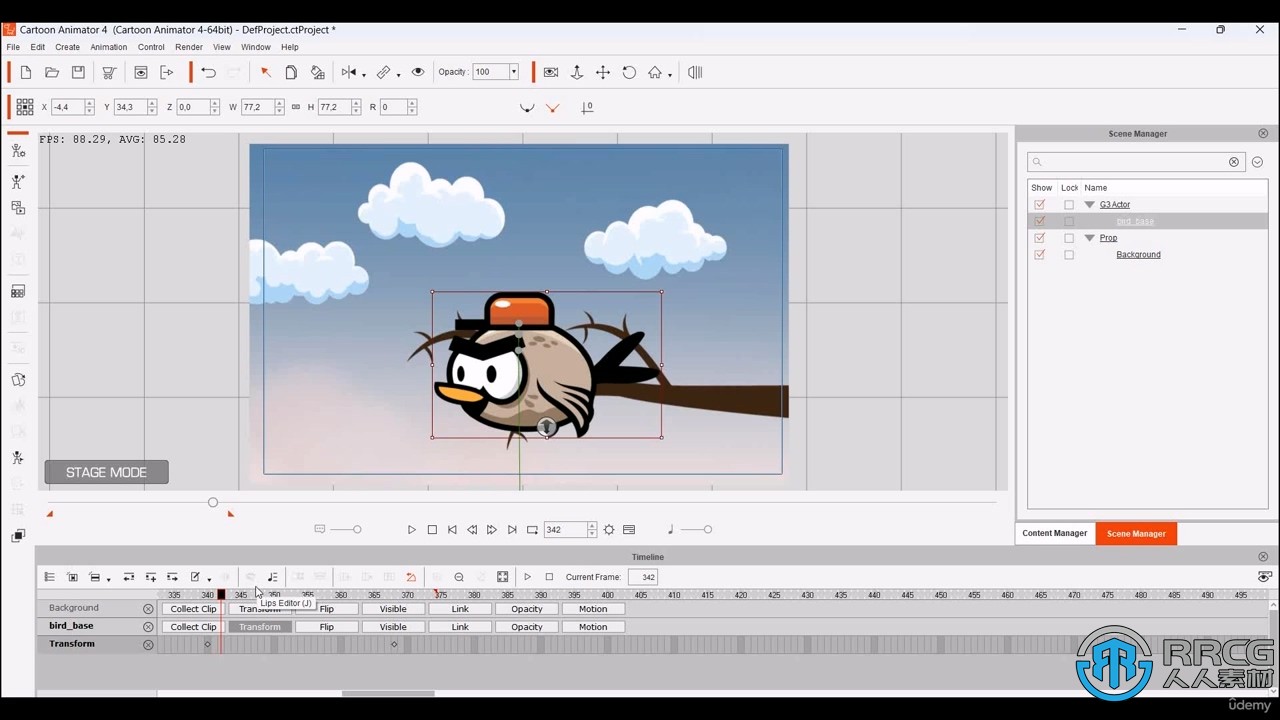Toggle Show checkbox for bird_base
This screenshot has width=1280, height=720.
(1040, 221)
